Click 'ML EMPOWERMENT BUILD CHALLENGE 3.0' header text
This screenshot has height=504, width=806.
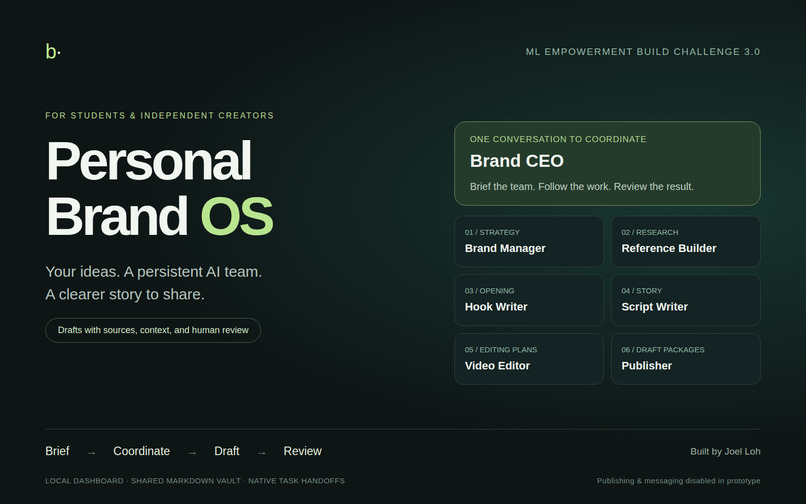643,51
